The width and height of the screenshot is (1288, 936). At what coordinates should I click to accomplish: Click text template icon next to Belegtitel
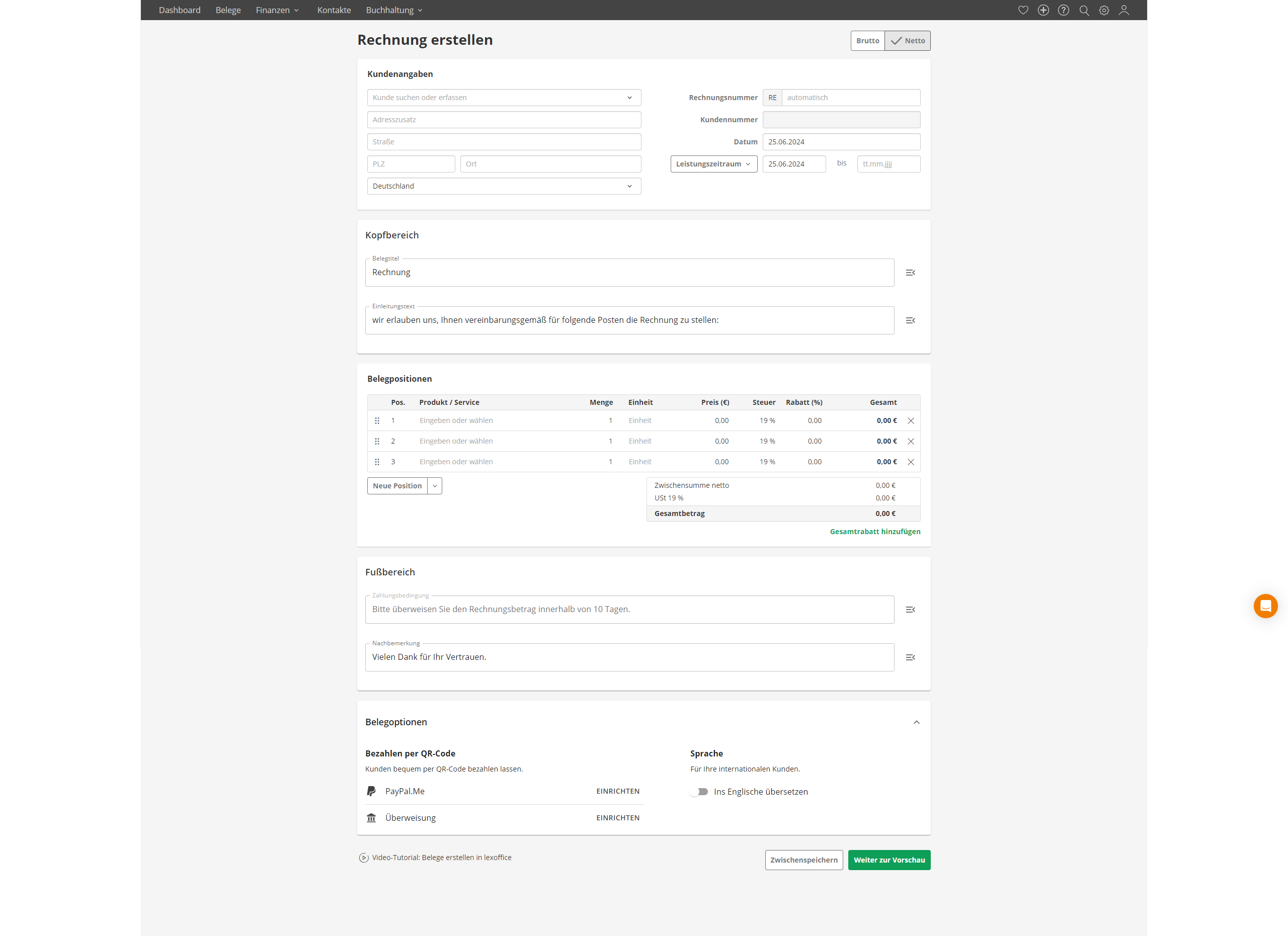(x=910, y=273)
